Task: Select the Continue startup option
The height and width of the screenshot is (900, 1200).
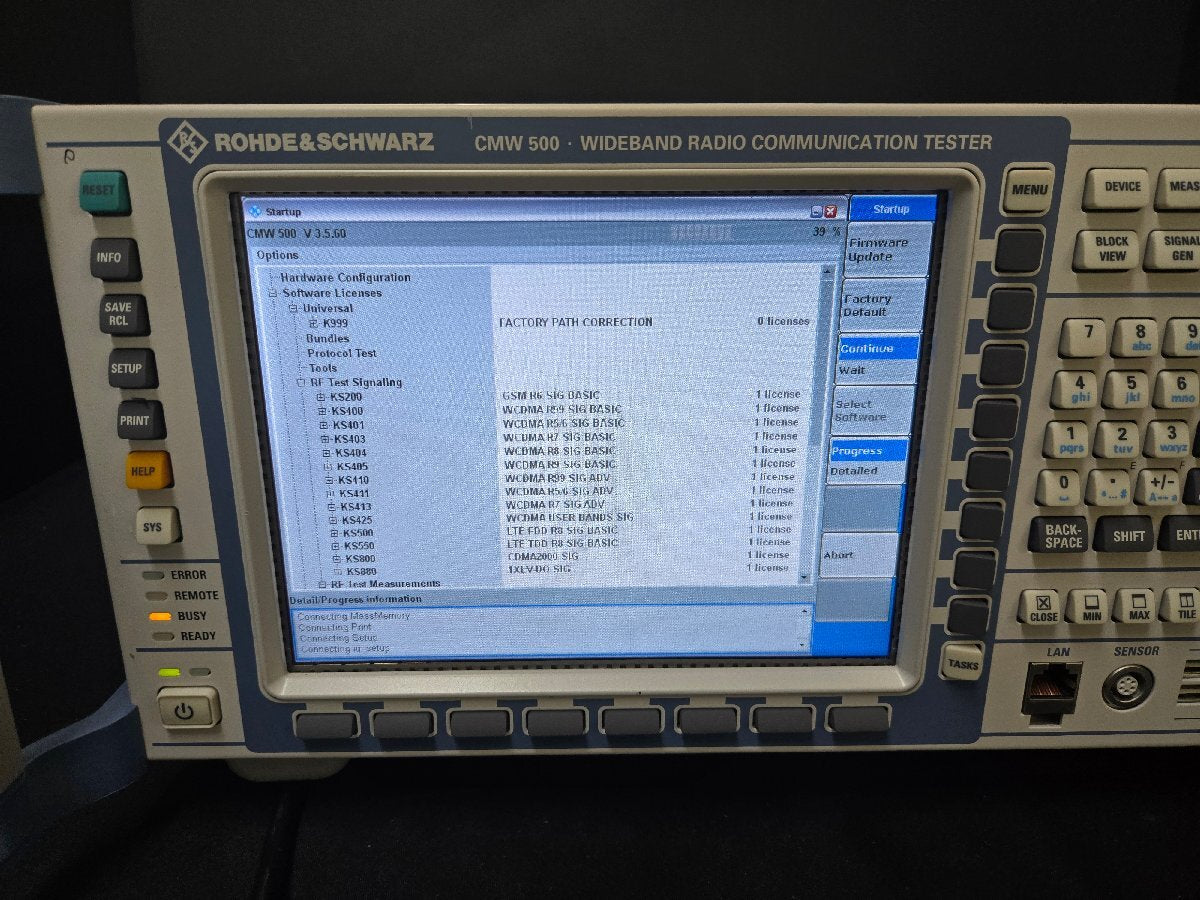Action: click(877, 349)
